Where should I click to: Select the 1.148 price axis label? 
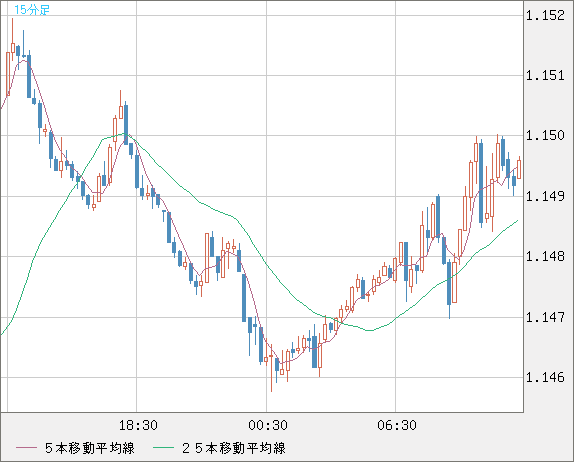(x=545, y=256)
